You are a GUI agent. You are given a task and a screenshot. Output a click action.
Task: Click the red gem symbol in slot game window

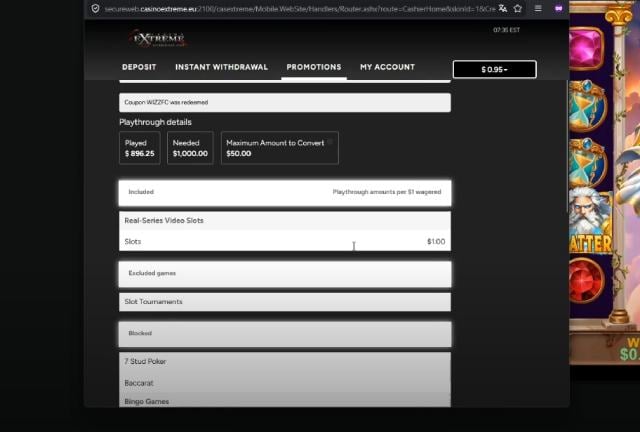(x=587, y=281)
